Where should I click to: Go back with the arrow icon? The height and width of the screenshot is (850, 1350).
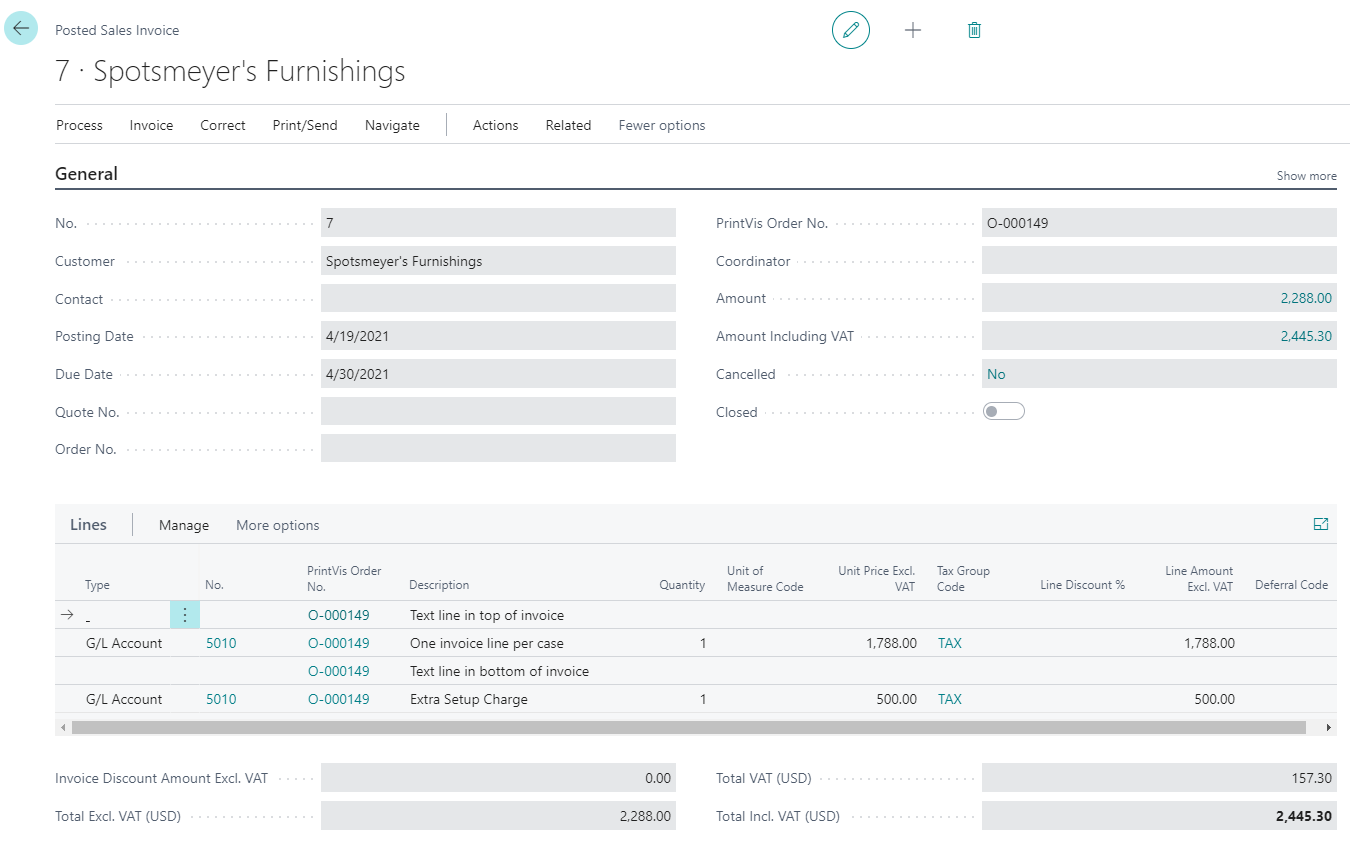click(x=21, y=29)
